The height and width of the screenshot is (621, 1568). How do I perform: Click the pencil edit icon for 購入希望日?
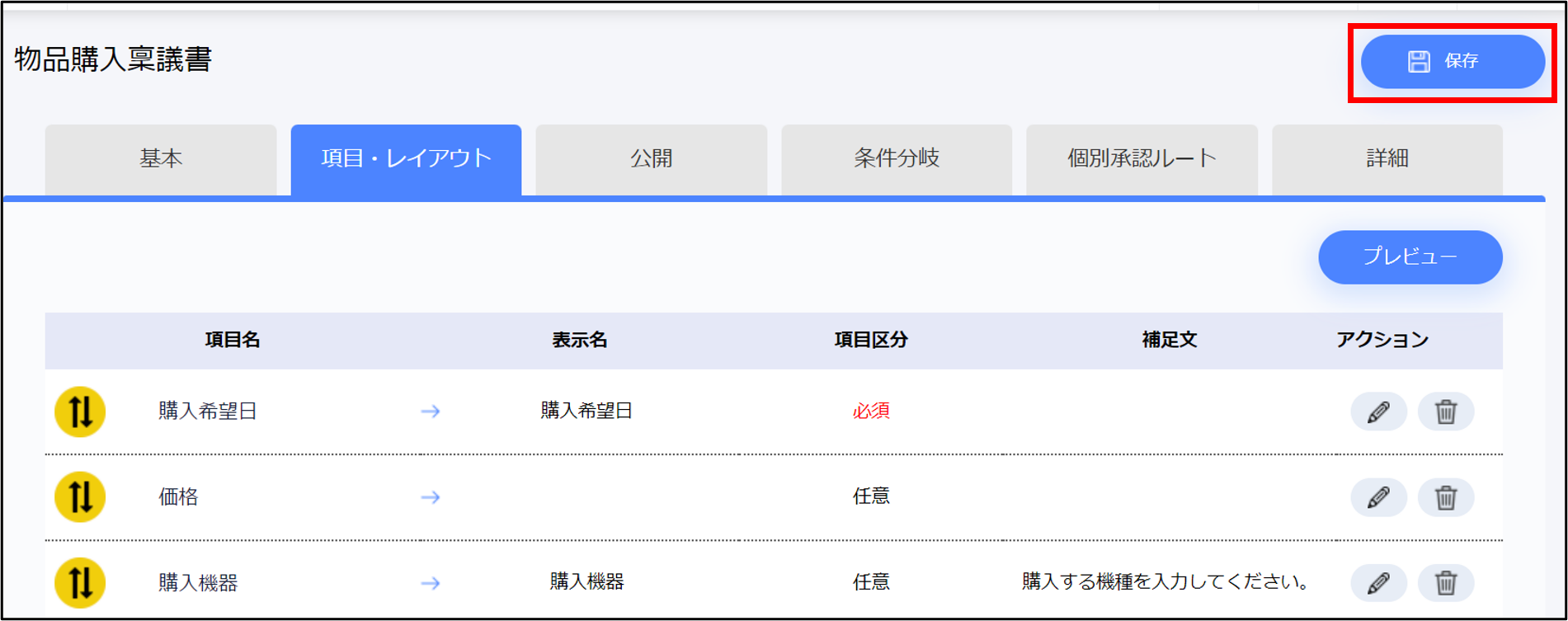(x=1377, y=412)
